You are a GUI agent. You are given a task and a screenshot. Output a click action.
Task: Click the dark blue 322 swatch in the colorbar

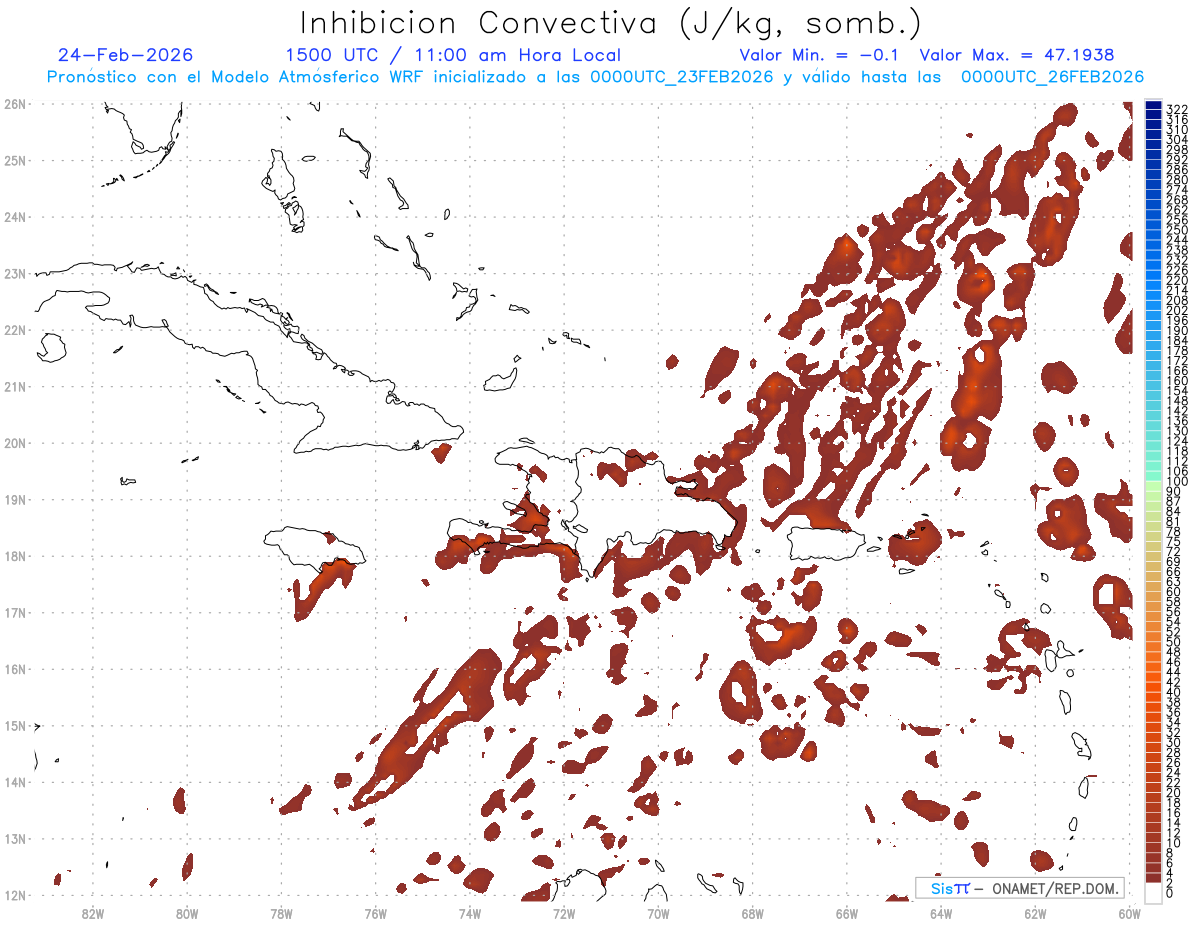click(1153, 106)
